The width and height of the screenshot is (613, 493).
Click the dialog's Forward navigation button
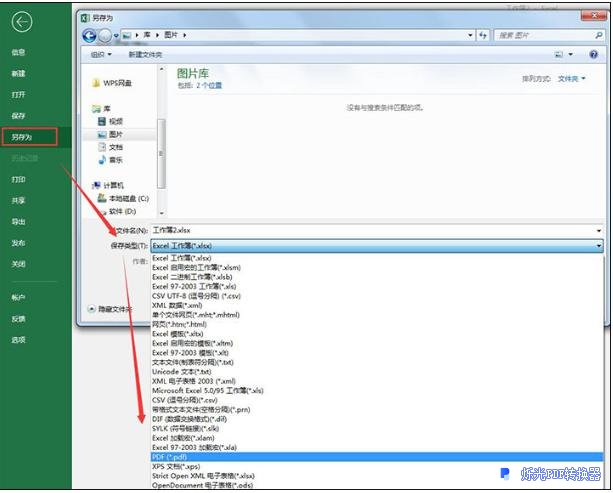105,36
